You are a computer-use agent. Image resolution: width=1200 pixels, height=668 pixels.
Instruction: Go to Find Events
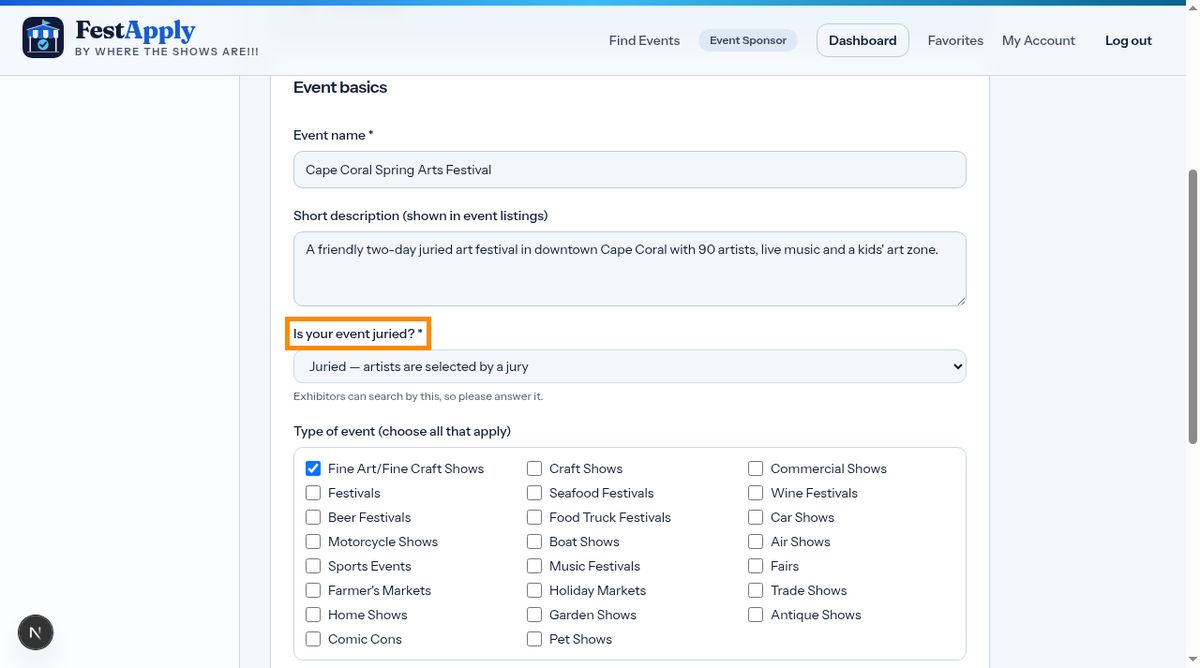coord(644,40)
